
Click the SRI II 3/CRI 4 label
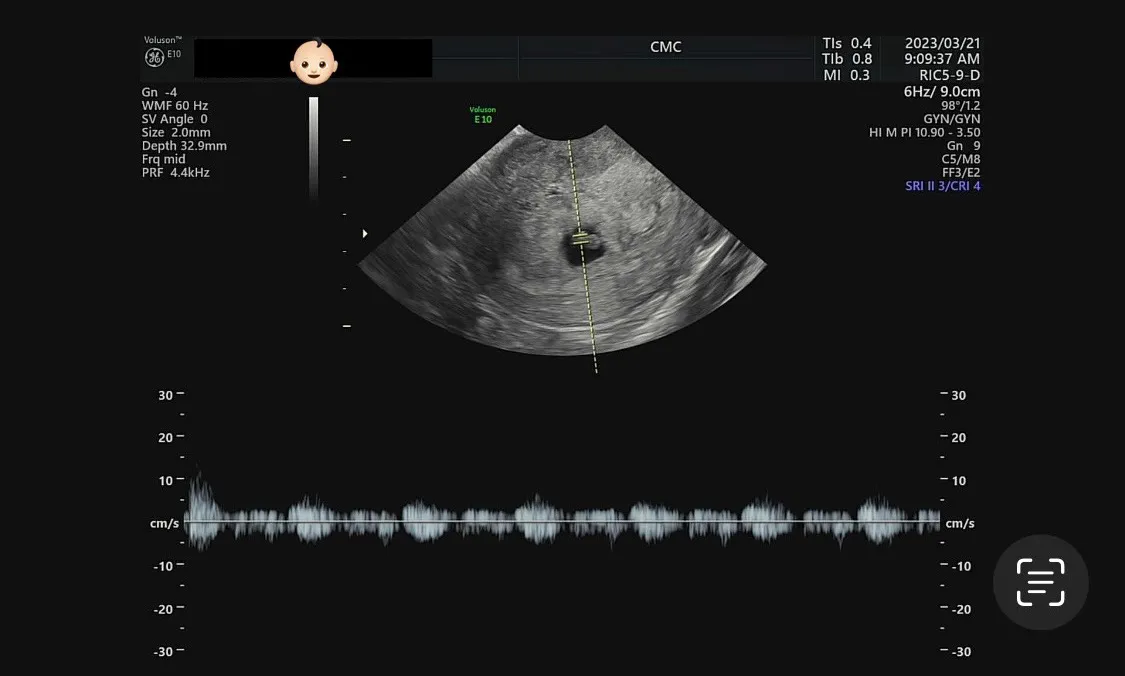(x=943, y=186)
